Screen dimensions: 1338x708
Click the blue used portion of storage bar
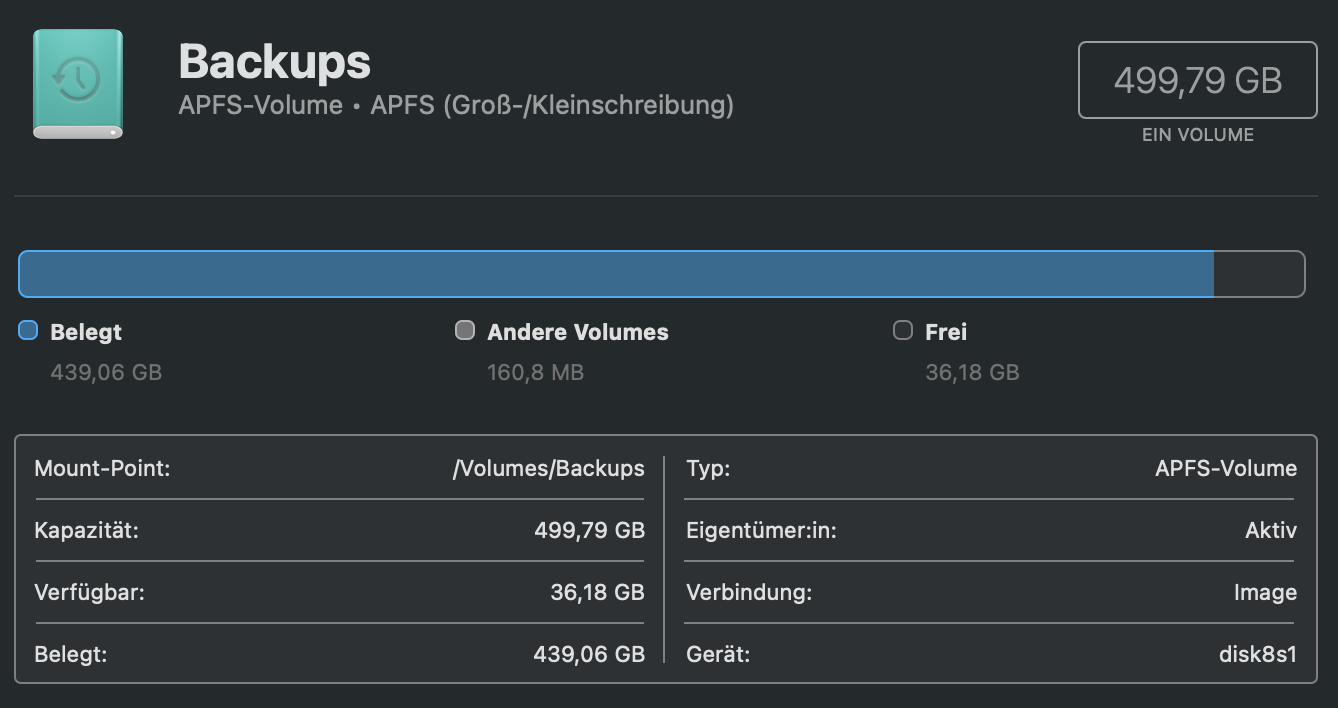(x=615, y=274)
